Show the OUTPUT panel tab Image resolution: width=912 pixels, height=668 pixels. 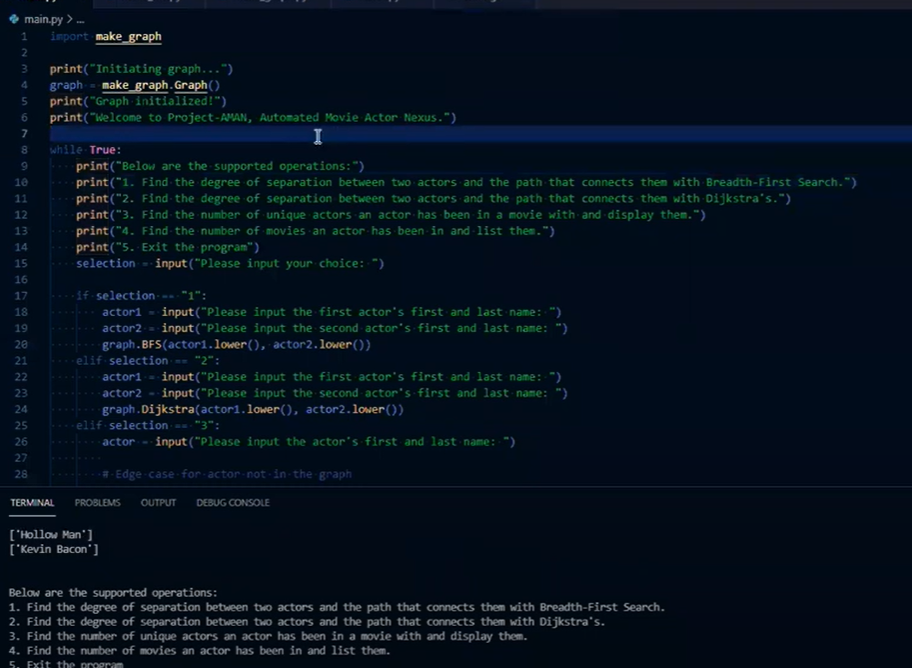158,503
